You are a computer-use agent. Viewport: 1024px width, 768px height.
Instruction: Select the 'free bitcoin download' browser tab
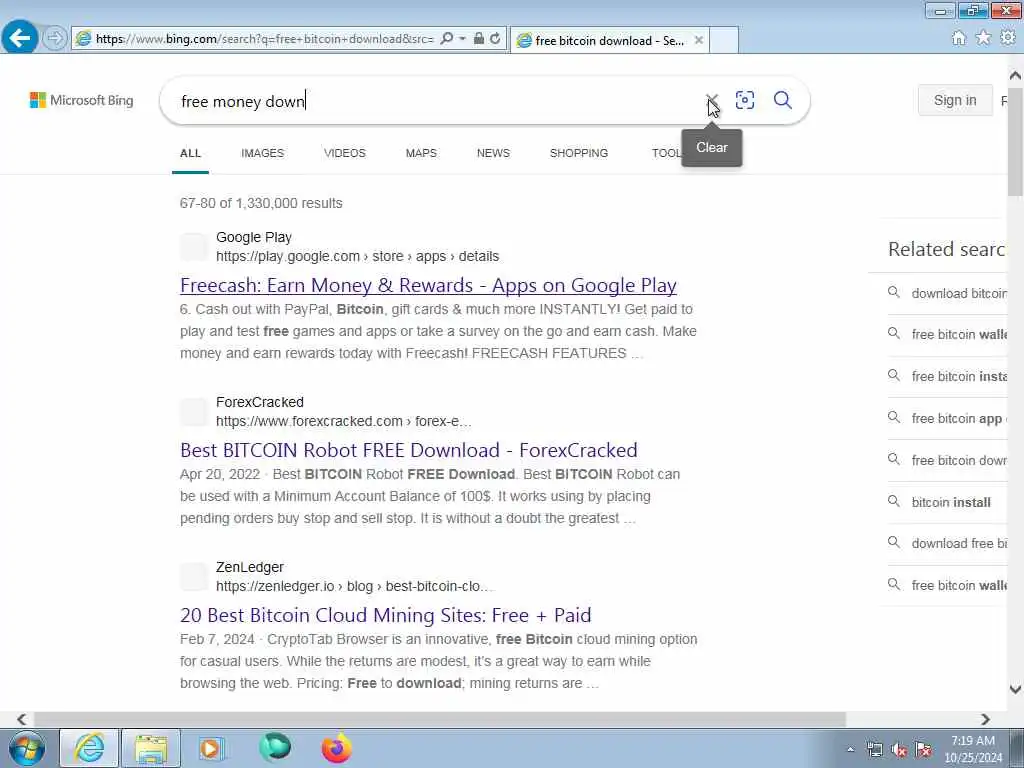pyautogui.click(x=609, y=40)
